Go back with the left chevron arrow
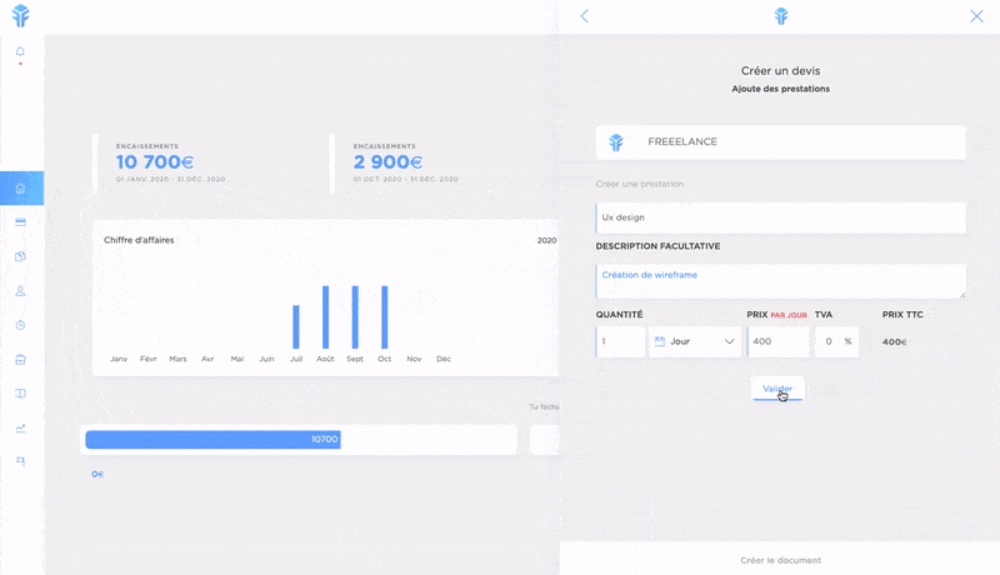The width and height of the screenshot is (1000, 575). click(x=585, y=16)
